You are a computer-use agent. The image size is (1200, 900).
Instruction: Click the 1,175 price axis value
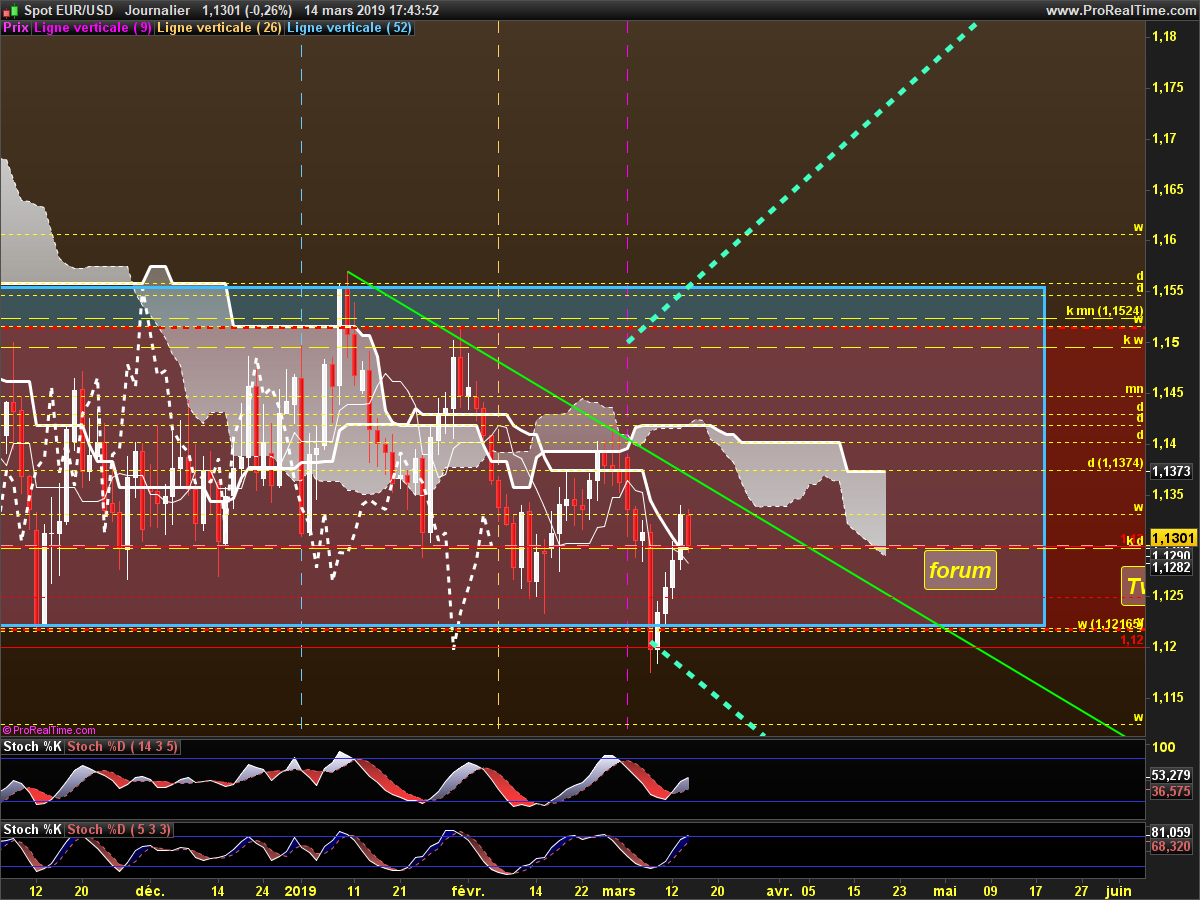[1167, 87]
